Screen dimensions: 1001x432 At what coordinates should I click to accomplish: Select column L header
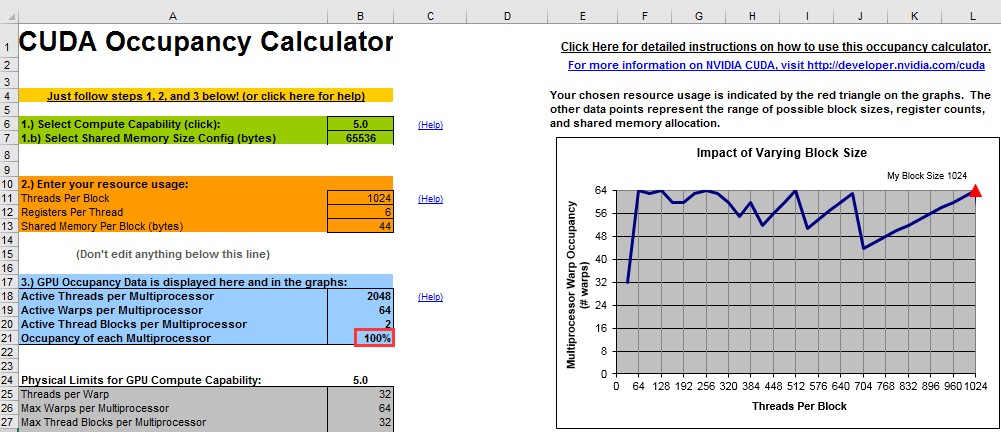click(x=972, y=16)
